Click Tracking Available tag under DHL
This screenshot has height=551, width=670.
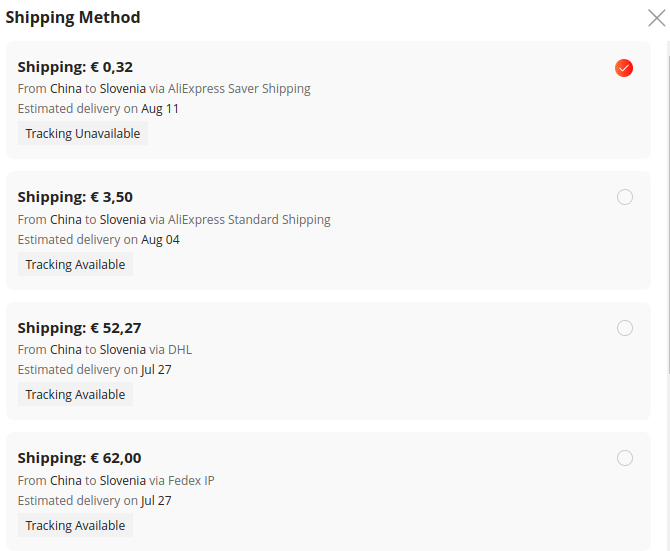click(75, 394)
